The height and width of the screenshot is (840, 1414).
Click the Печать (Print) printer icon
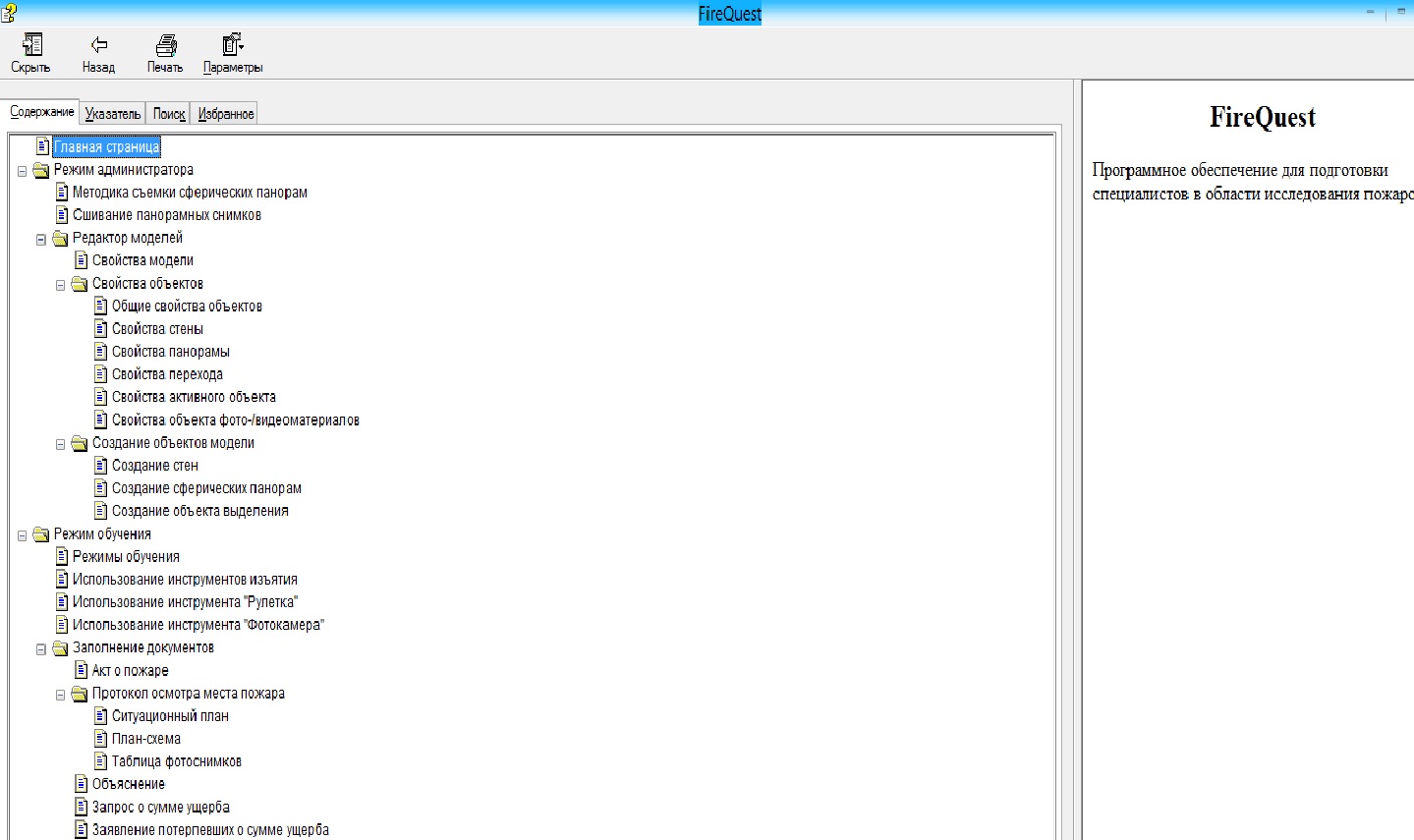[165, 45]
